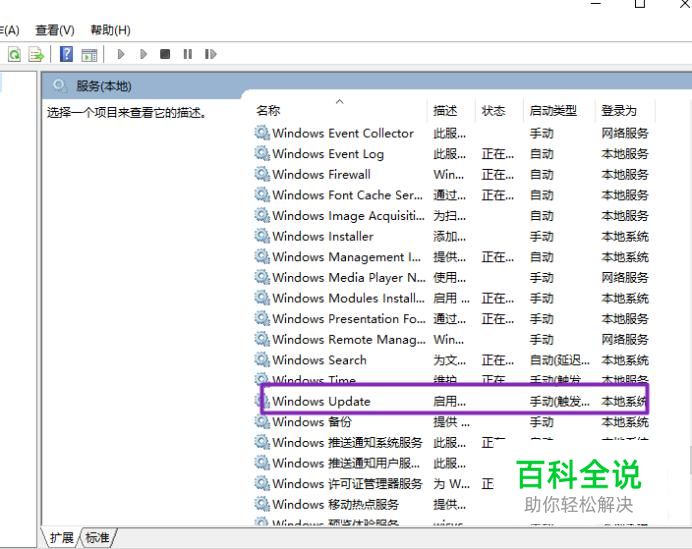The height and width of the screenshot is (549, 692).
Task: Click the second play arrow toolbar icon
Action: (x=143, y=54)
